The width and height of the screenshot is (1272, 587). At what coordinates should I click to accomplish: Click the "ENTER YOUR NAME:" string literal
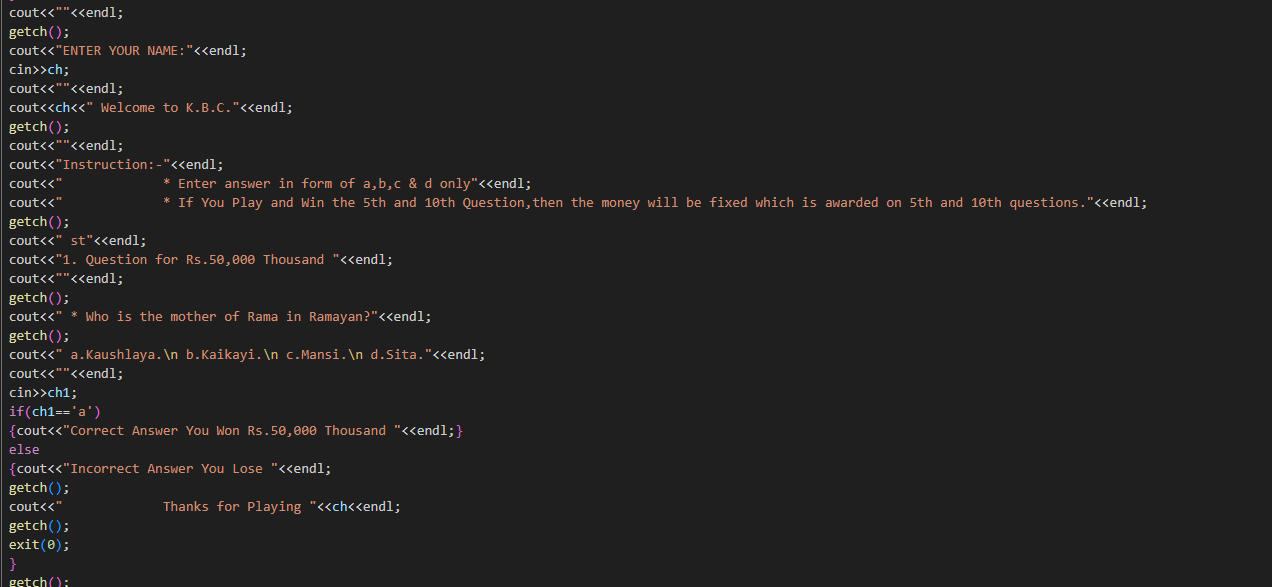click(x=124, y=51)
